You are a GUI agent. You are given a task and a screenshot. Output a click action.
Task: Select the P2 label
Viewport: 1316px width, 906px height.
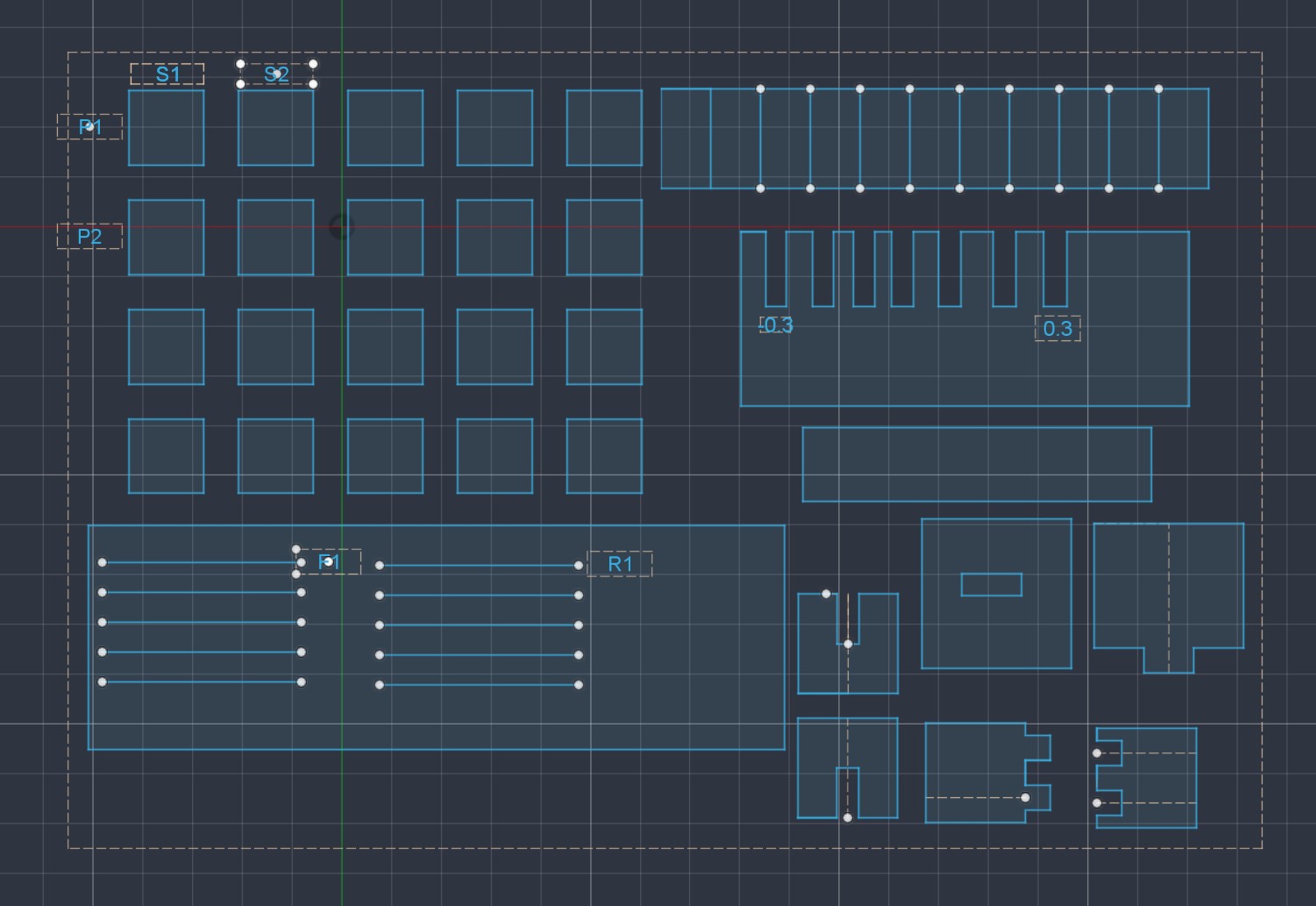89,237
